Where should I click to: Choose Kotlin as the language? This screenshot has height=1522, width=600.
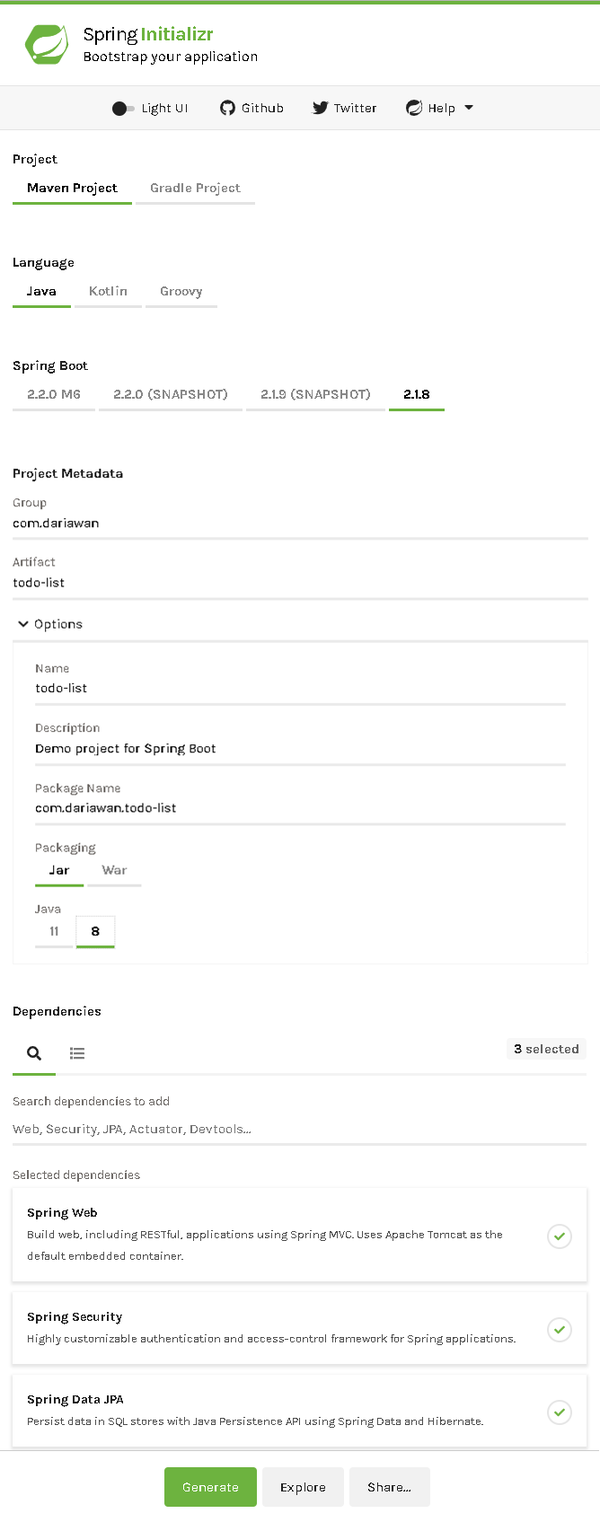pyautogui.click(x=108, y=291)
